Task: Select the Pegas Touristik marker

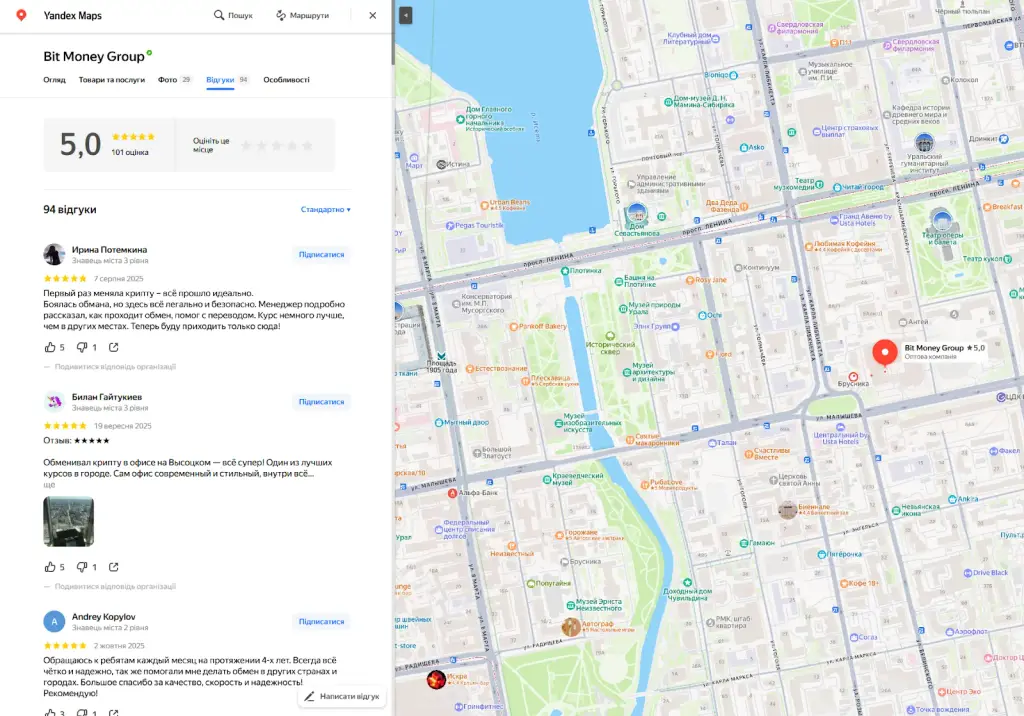Action: [450, 225]
